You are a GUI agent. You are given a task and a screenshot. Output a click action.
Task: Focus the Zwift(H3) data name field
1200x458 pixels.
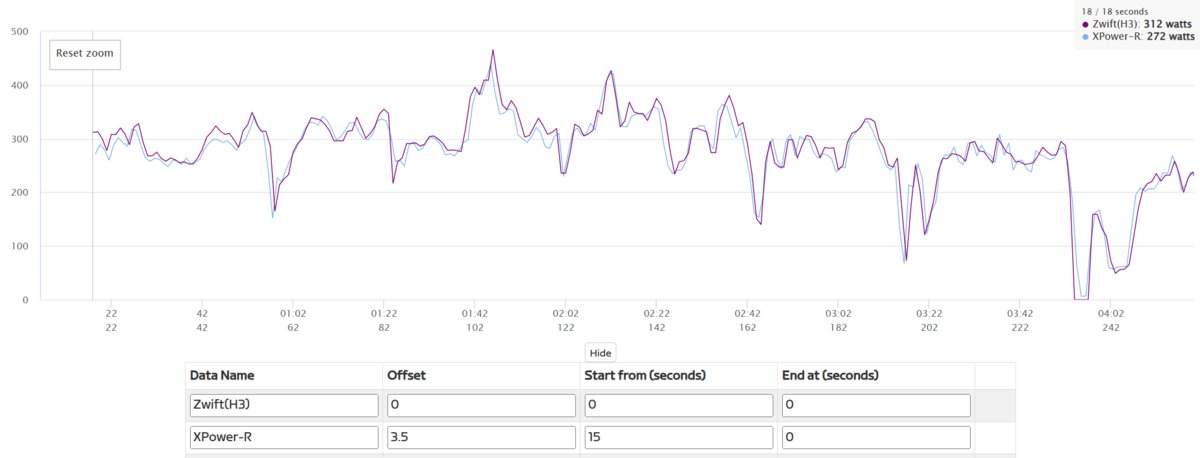[x=283, y=405]
